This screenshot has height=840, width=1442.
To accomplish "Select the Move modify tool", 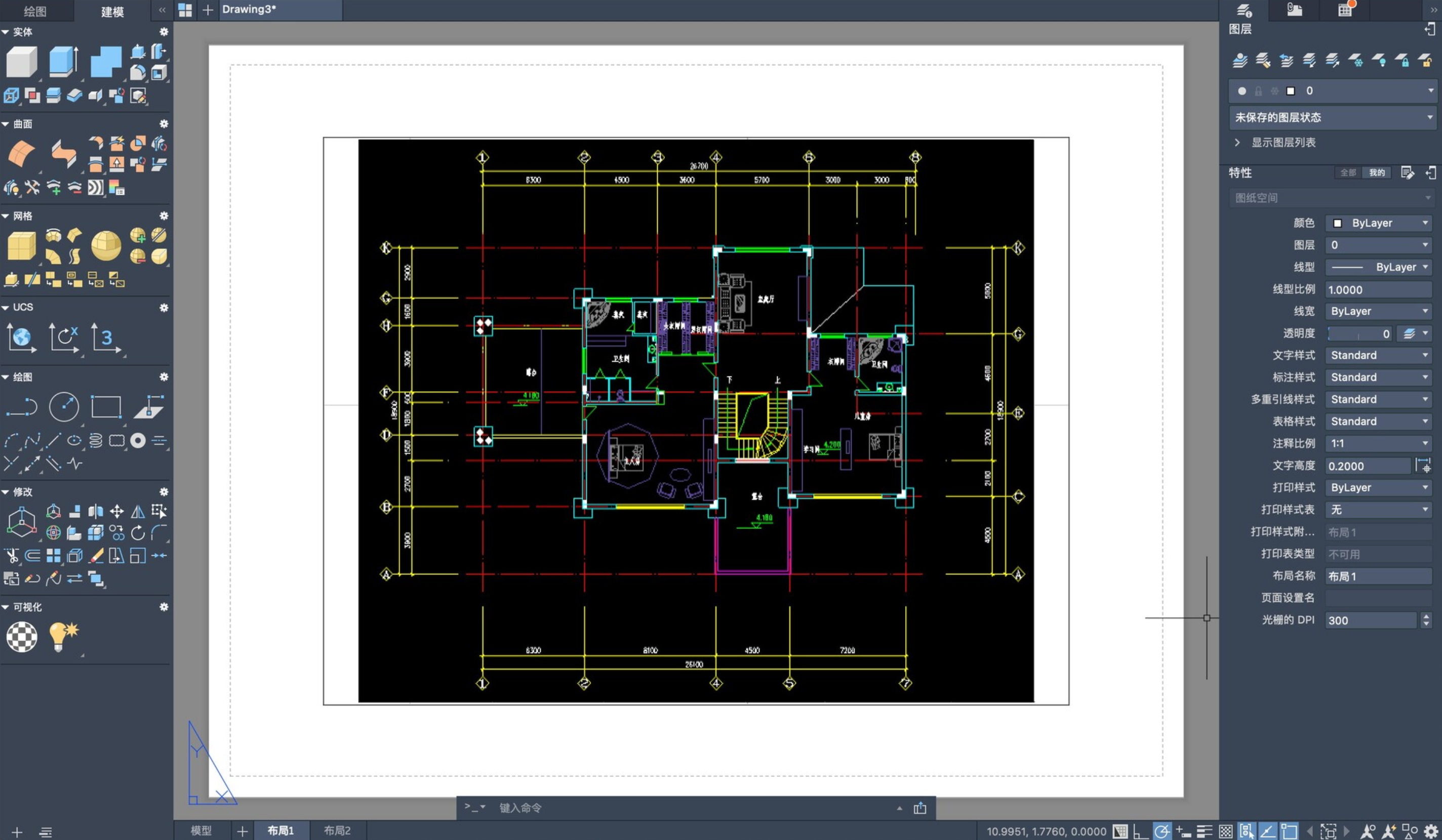I will pyautogui.click(x=117, y=511).
